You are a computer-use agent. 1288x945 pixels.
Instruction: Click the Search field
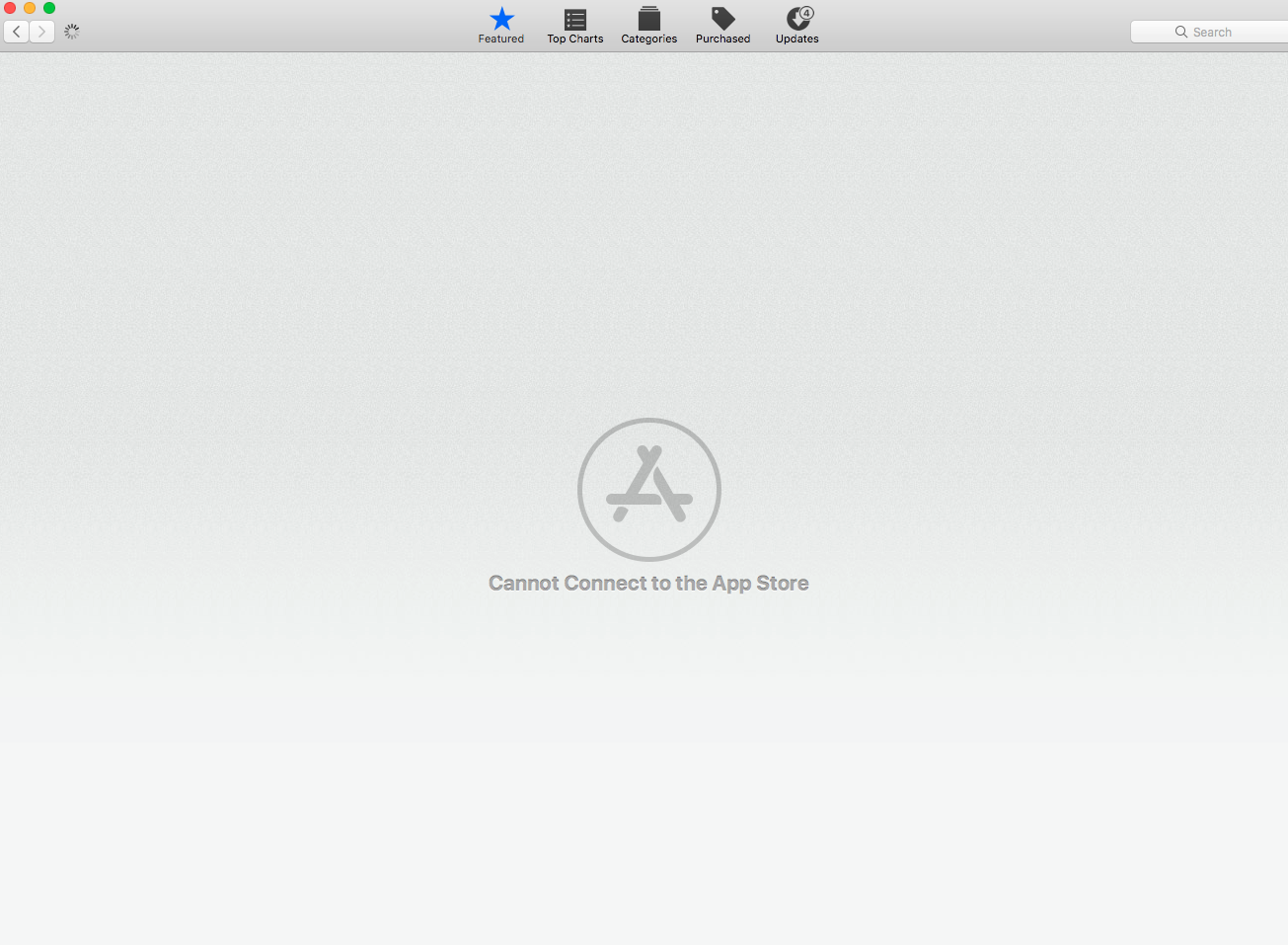tap(1209, 32)
